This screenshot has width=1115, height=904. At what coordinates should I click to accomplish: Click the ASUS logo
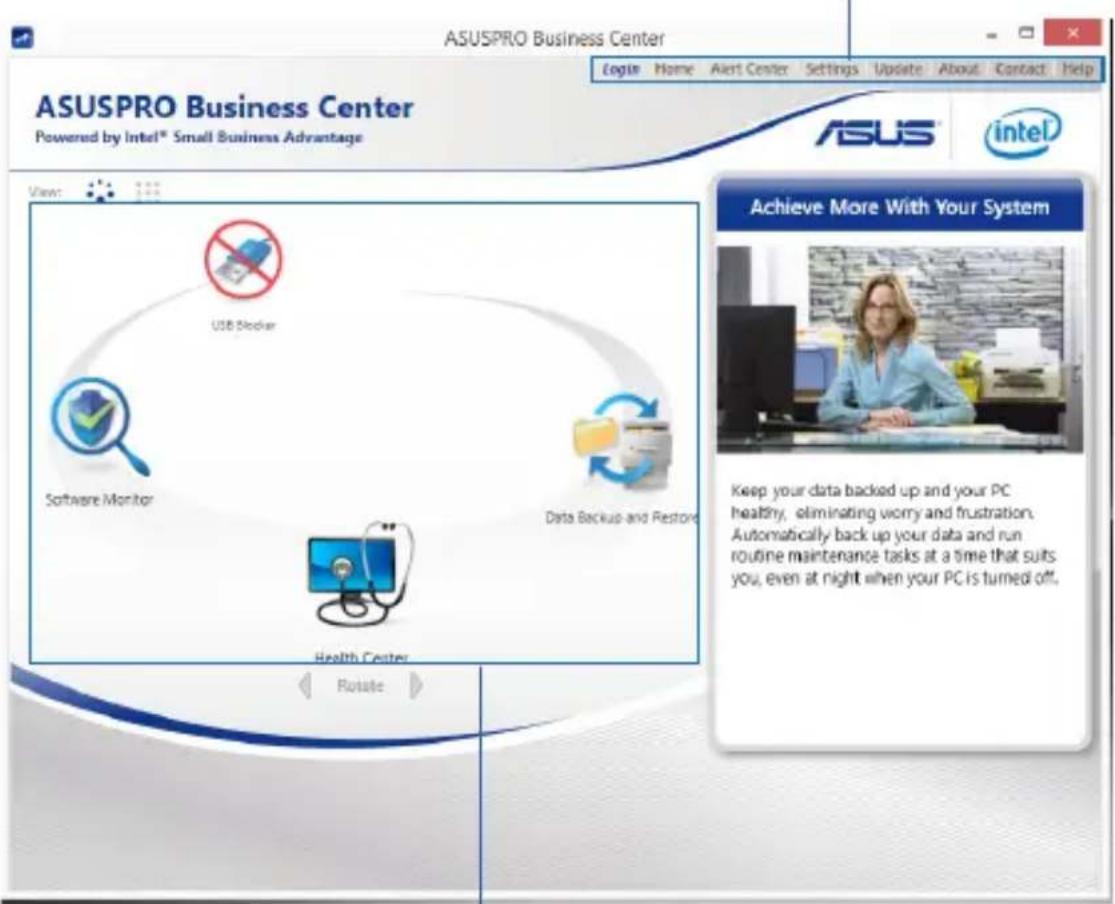(876, 133)
